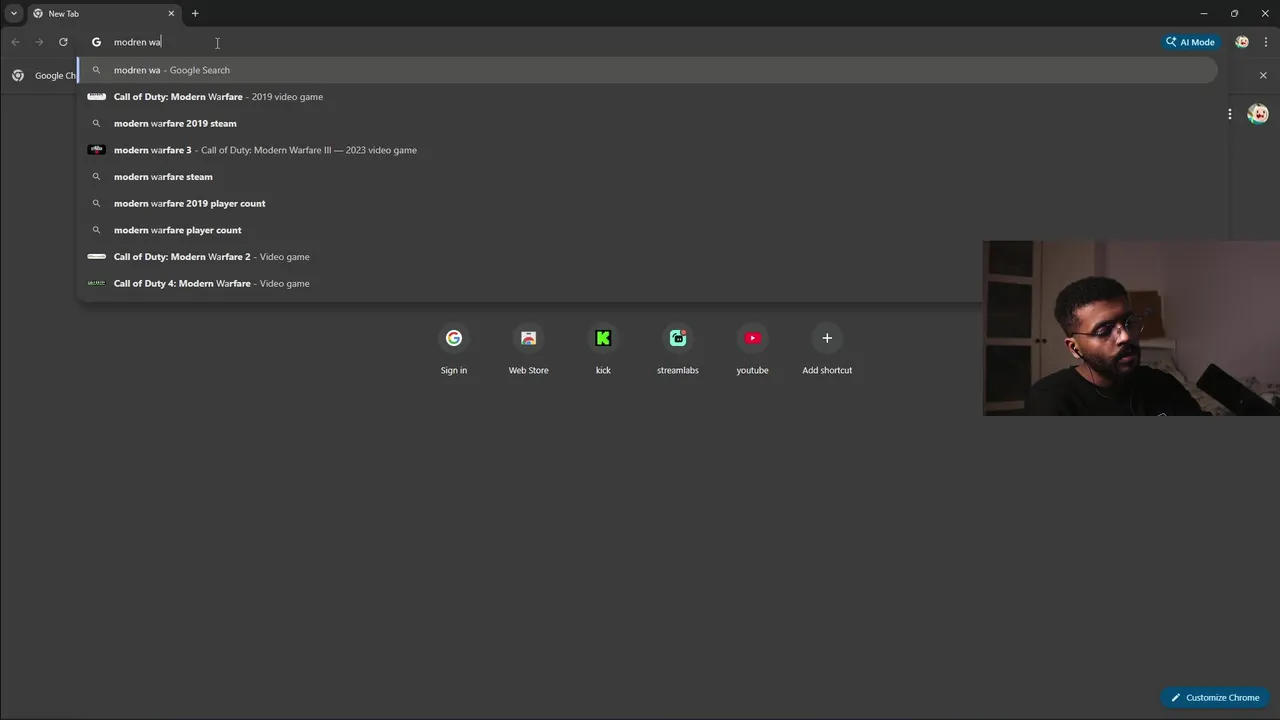Open the Google apps three-dot icon

click(x=1230, y=114)
